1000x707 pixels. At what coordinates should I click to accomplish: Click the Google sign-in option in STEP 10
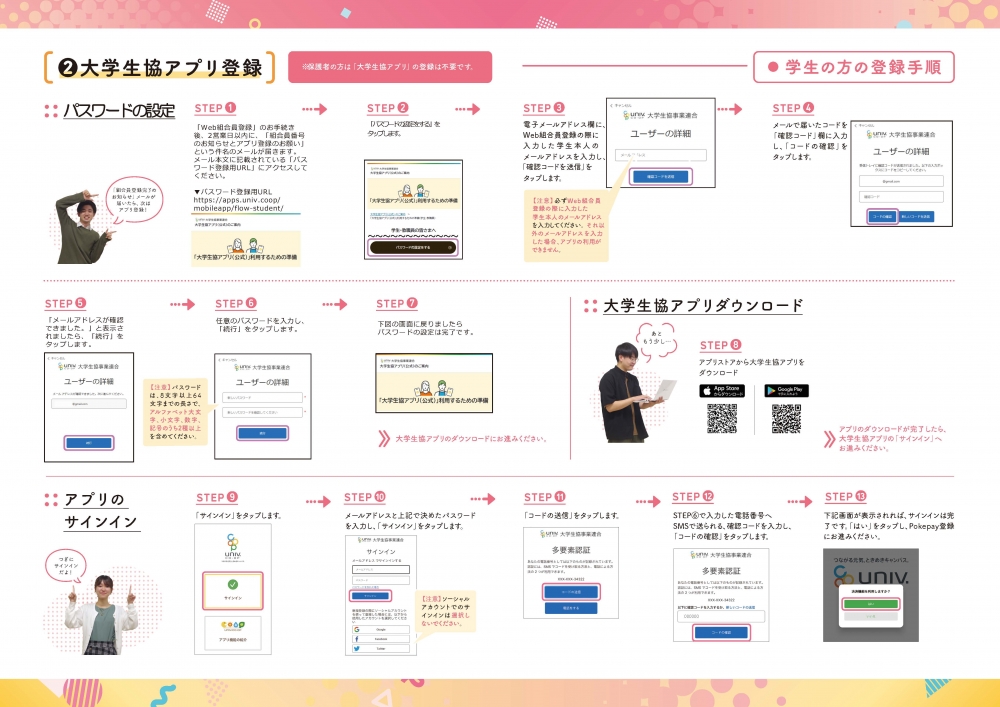click(x=381, y=629)
